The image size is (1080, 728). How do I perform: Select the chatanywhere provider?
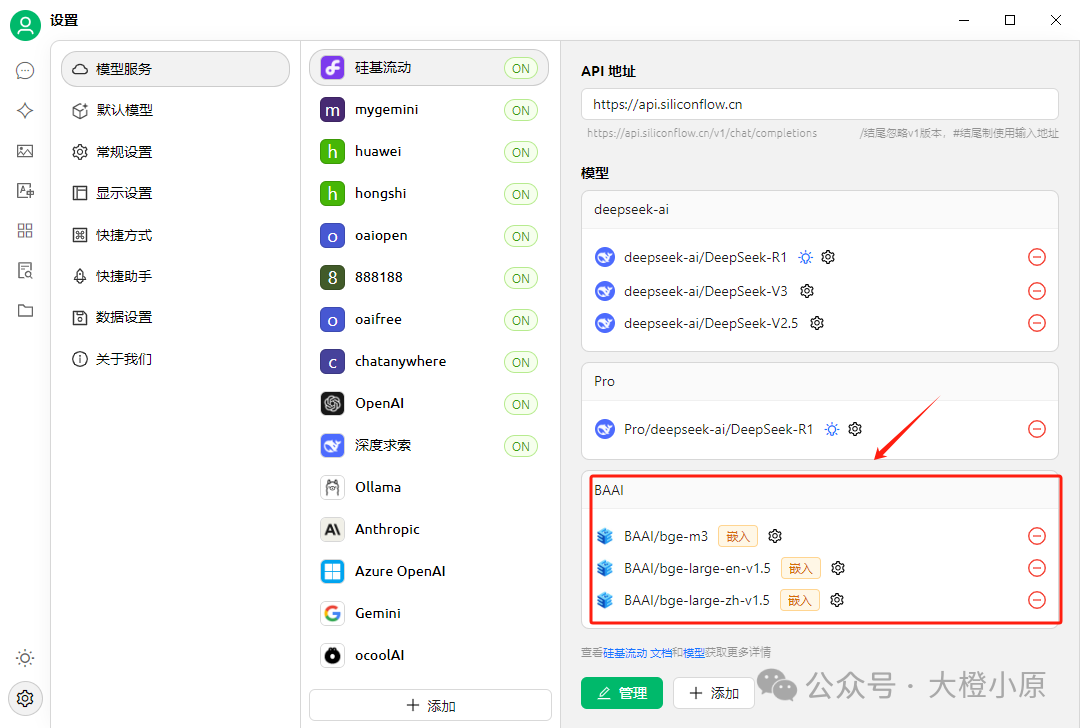(429, 362)
